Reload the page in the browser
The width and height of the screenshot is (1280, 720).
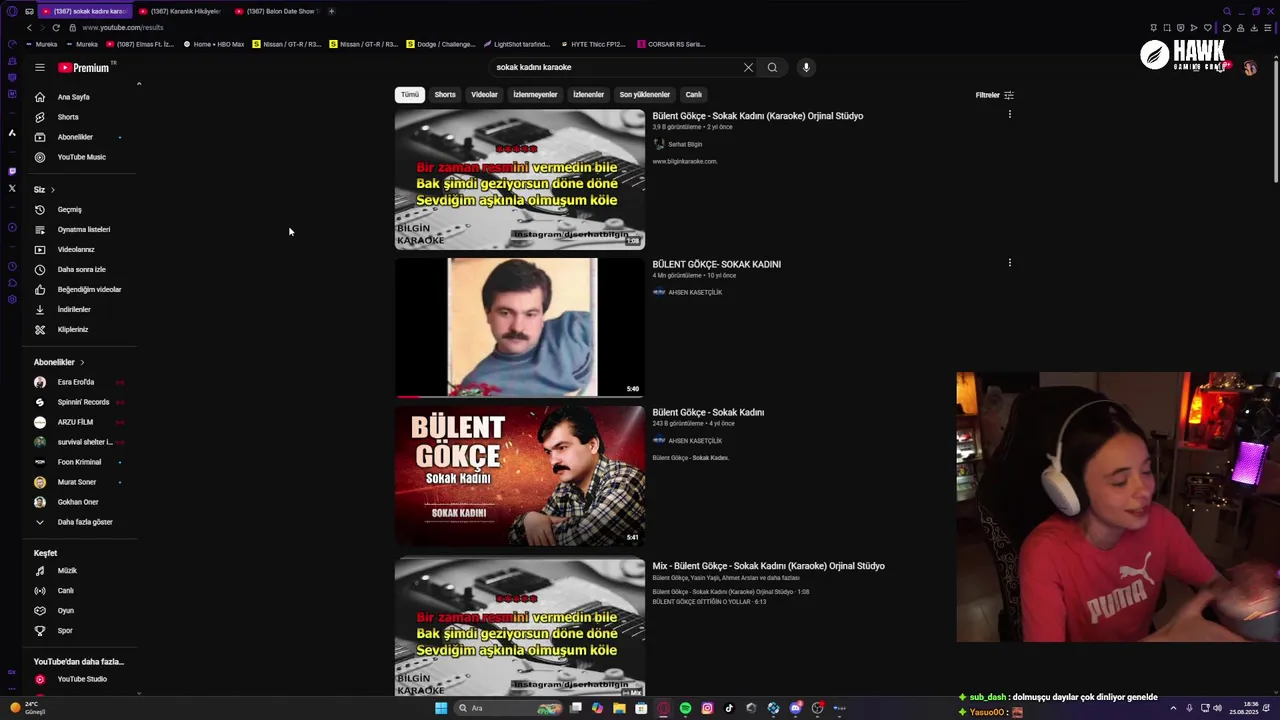[56, 28]
